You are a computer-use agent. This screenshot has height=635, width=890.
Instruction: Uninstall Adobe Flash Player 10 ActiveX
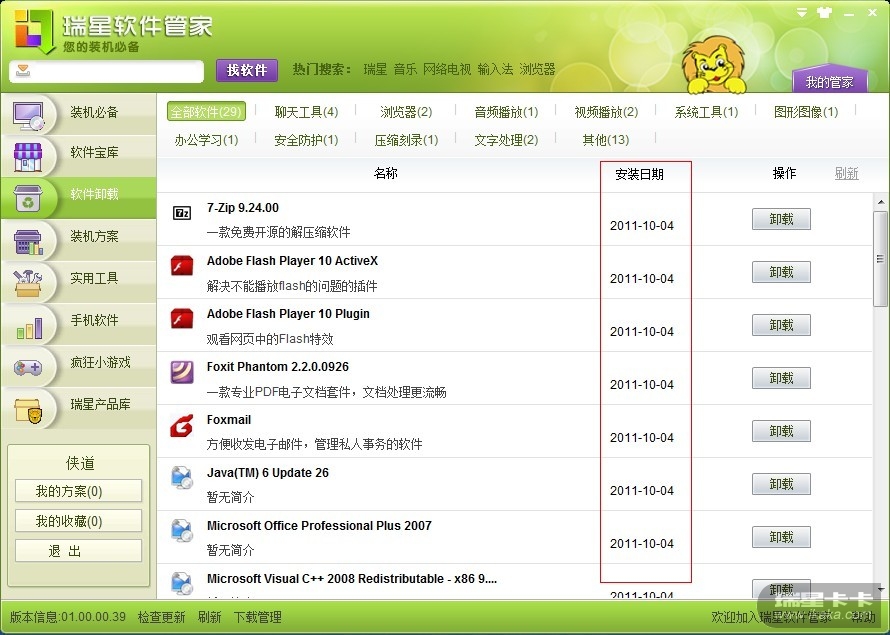781,272
